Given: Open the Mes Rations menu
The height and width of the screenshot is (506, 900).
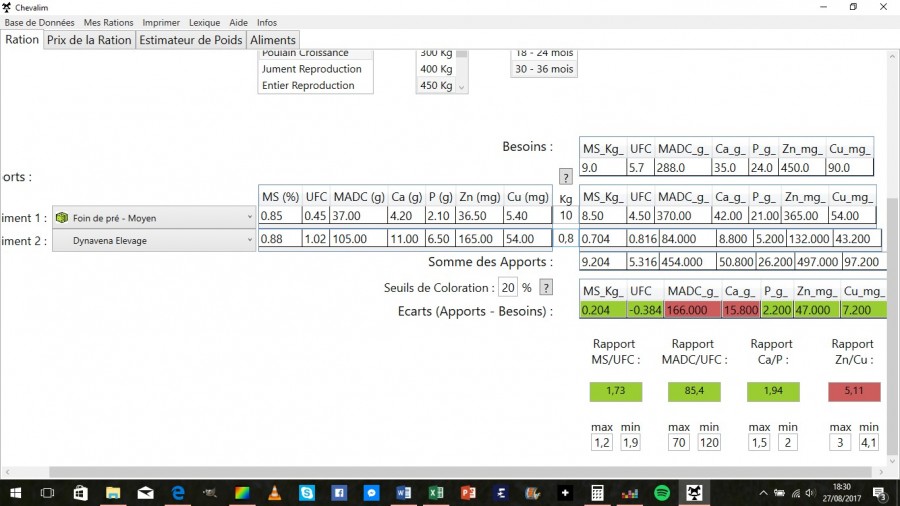Looking at the screenshot, I should point(107,22).
